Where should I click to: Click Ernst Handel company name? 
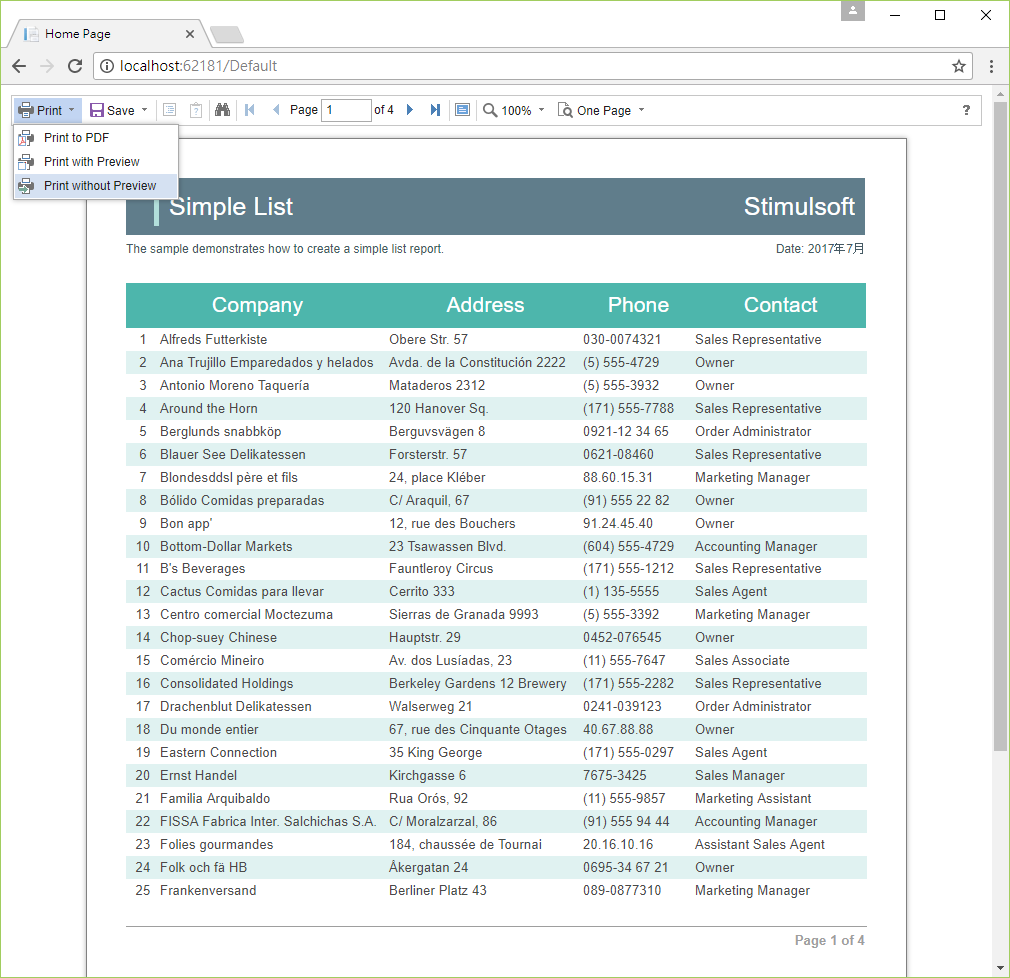198,776
